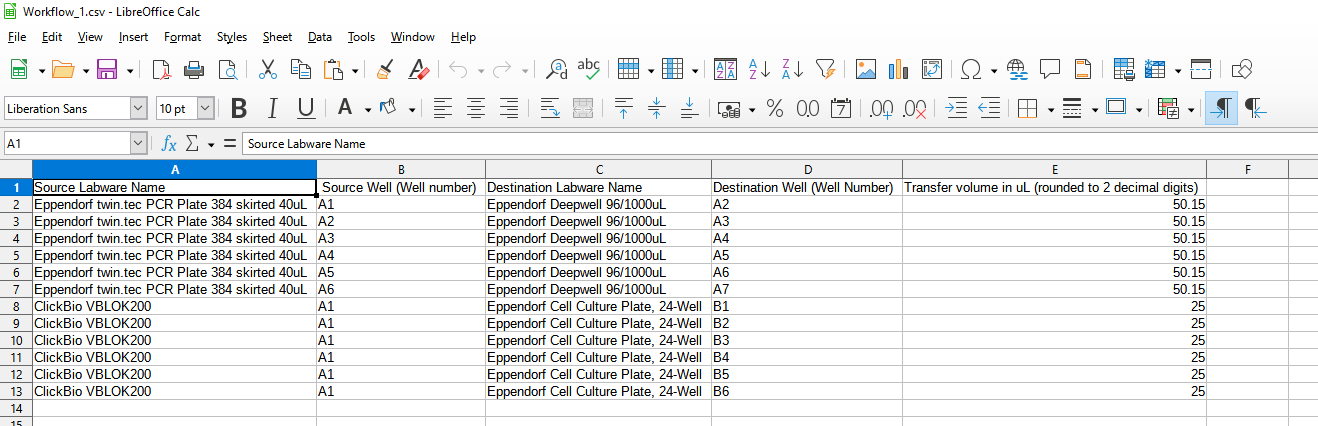Enable left-to-right text direction
The width and height of the screenshot is (1318, 426).
pyautogui.click(x=1221, y=108)
